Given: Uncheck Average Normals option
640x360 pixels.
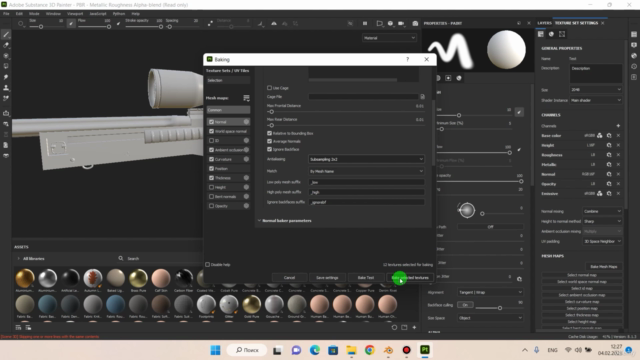Looking at the screenshot, I should click(269, 141).
